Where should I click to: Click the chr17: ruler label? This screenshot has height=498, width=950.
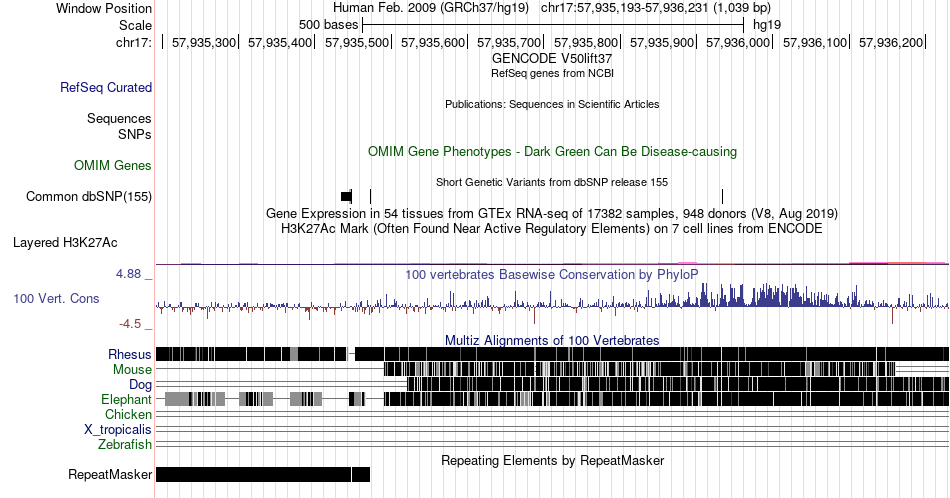point(134,42)
